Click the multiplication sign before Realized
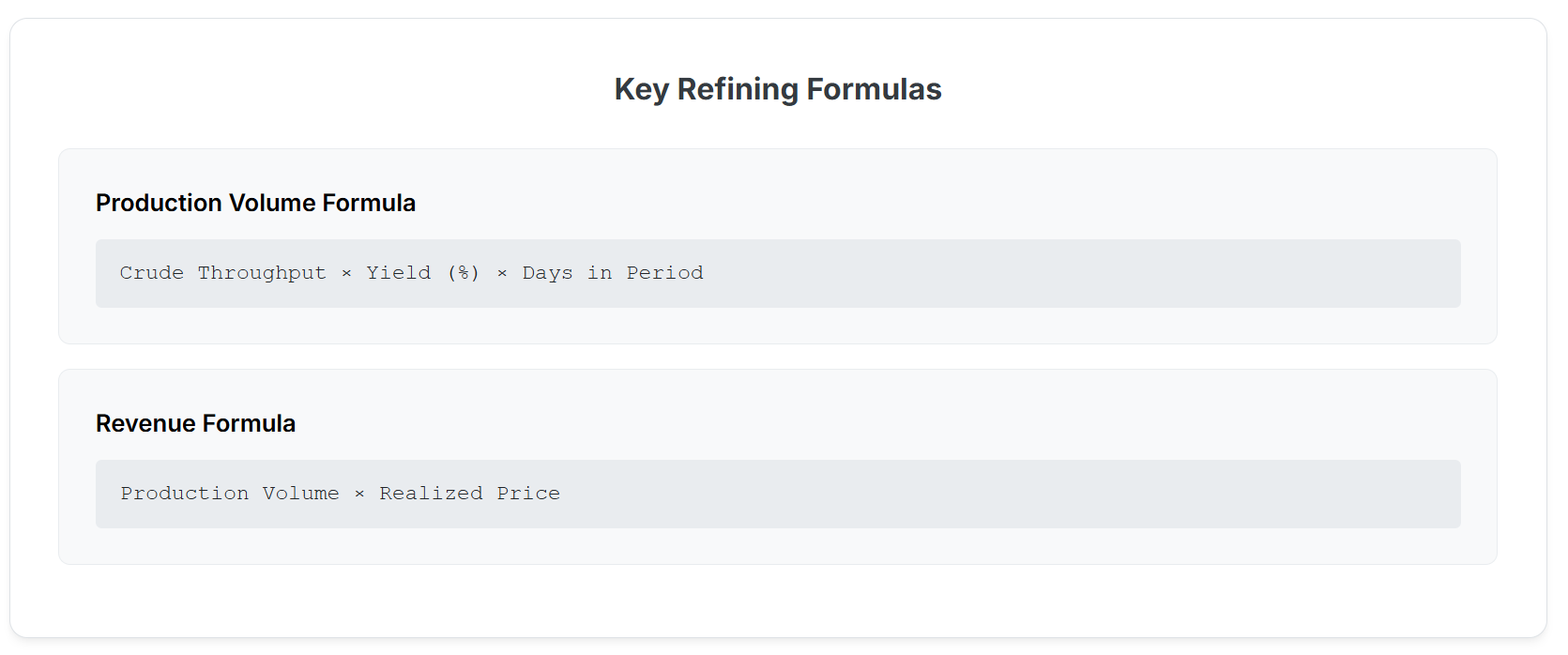1568x655 pixels. point(359,494)
